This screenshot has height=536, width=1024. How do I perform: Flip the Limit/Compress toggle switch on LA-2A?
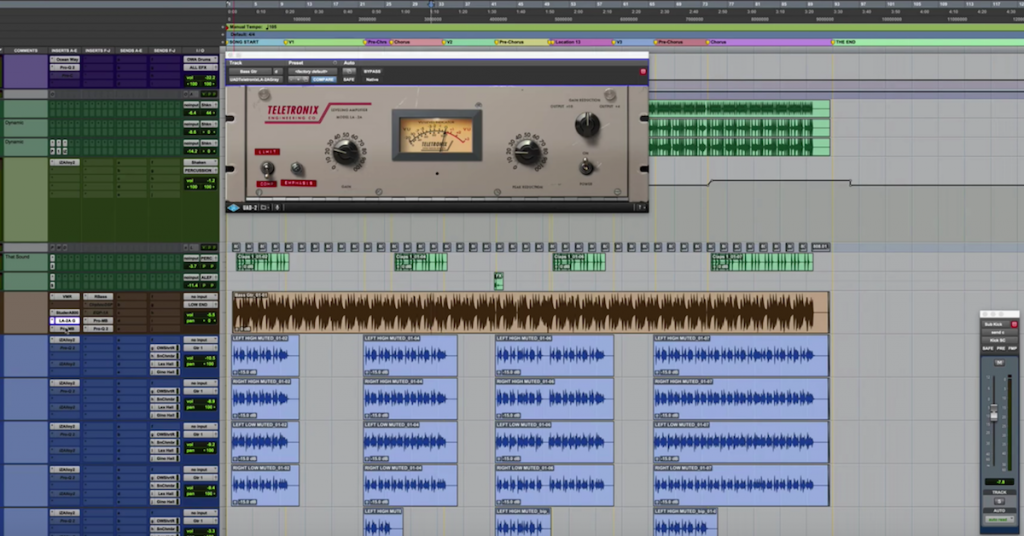(x=266, y=169)
